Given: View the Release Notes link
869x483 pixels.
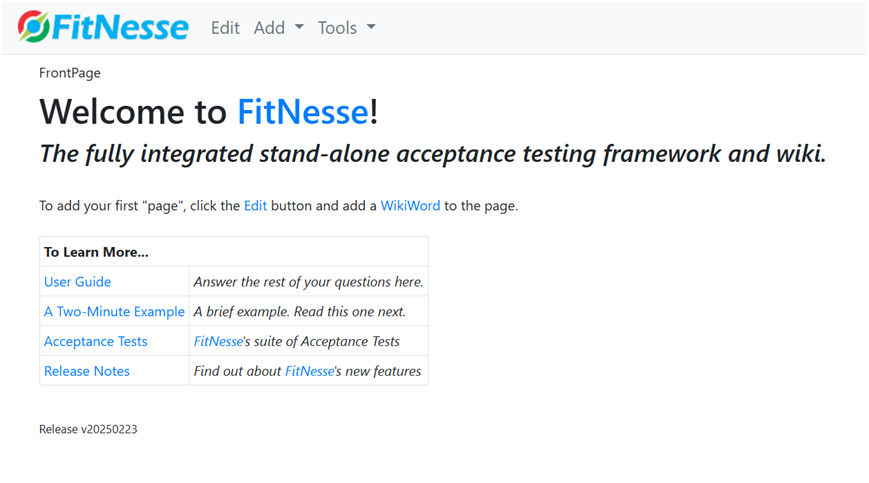Looking at the screenshot, I should 87,371.
